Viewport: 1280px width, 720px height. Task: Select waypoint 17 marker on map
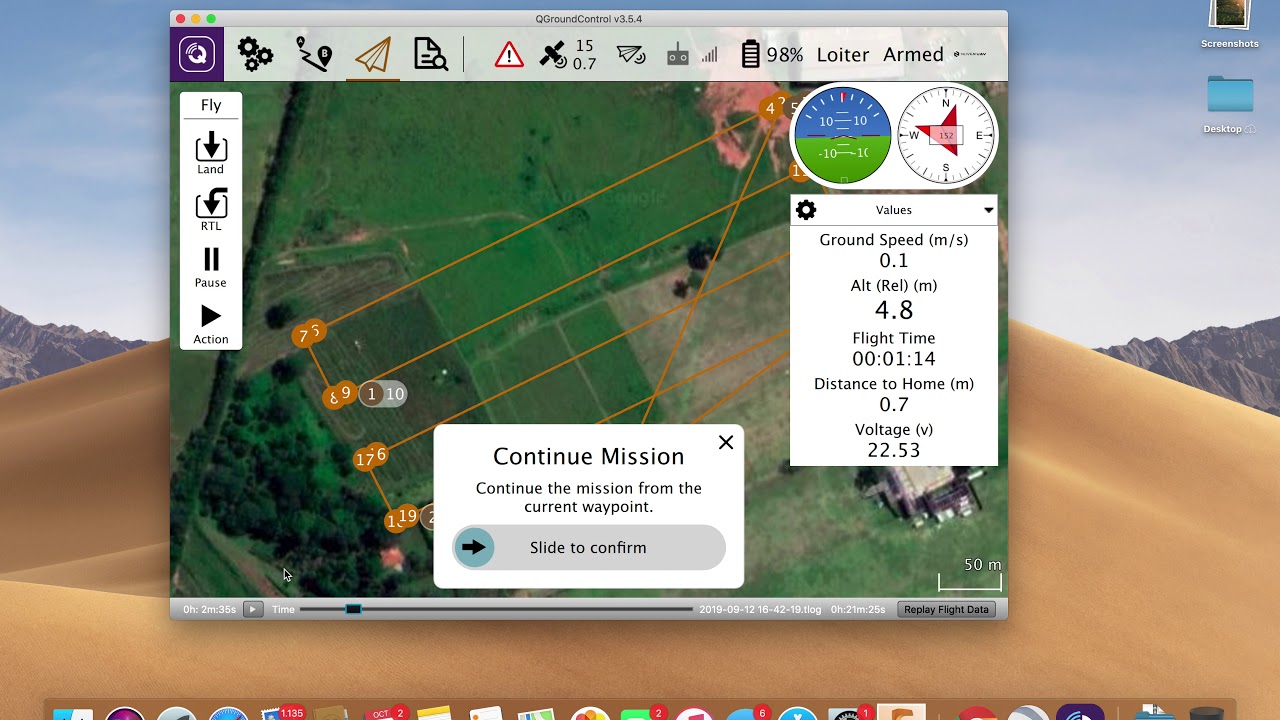point(364,460)
